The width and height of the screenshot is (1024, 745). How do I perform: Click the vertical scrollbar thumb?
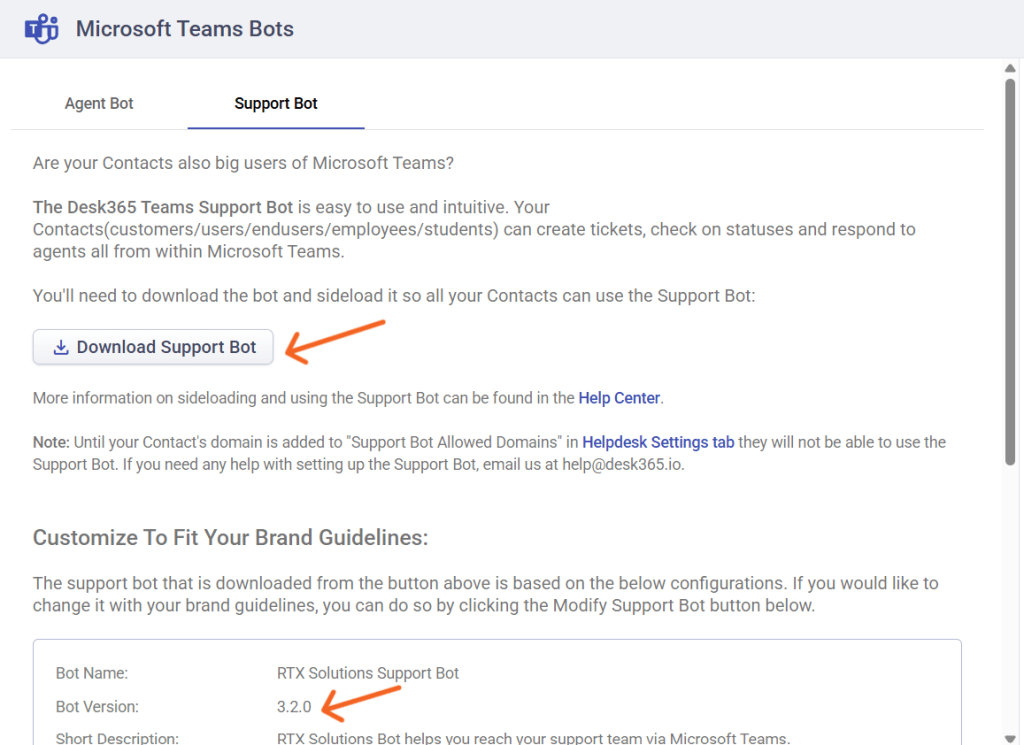coord(1011,270)
